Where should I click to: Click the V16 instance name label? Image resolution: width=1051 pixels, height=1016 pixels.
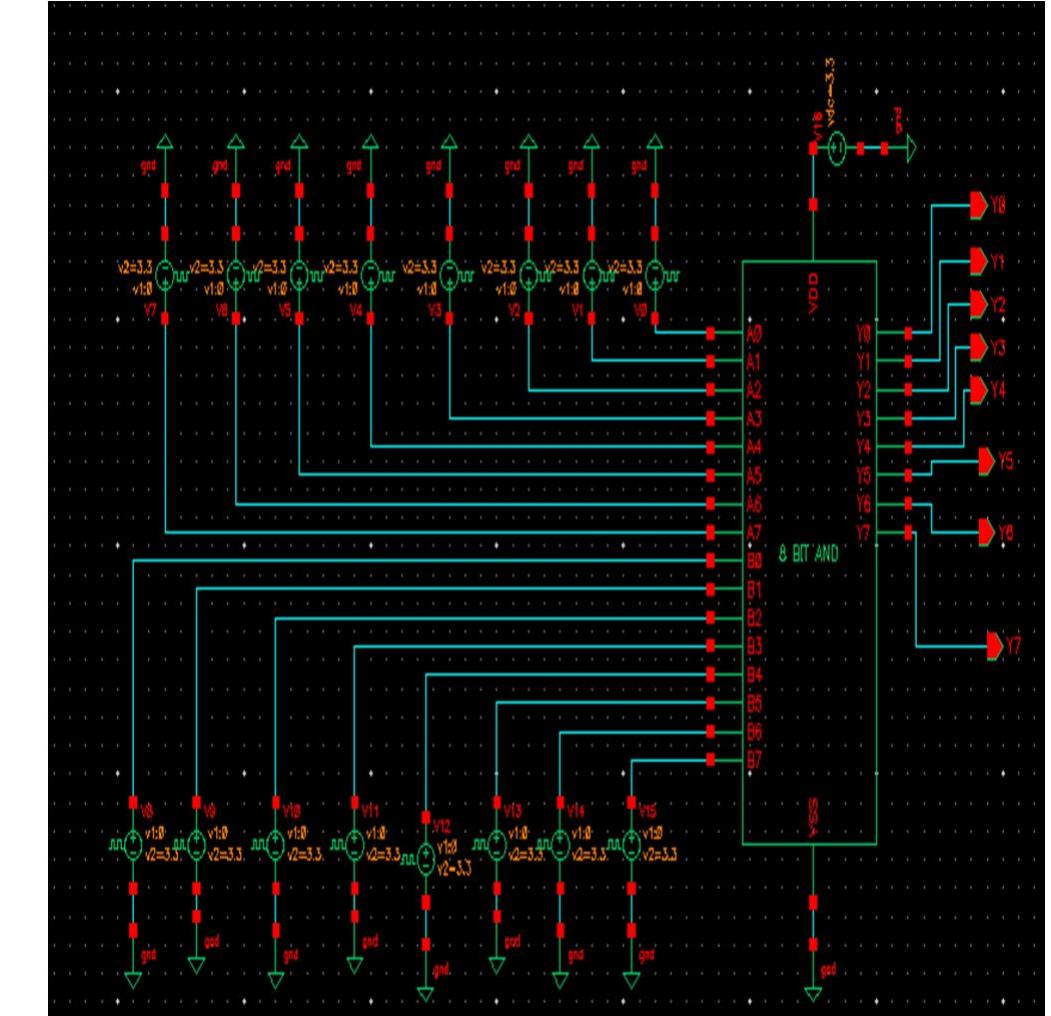coord(816,127)
